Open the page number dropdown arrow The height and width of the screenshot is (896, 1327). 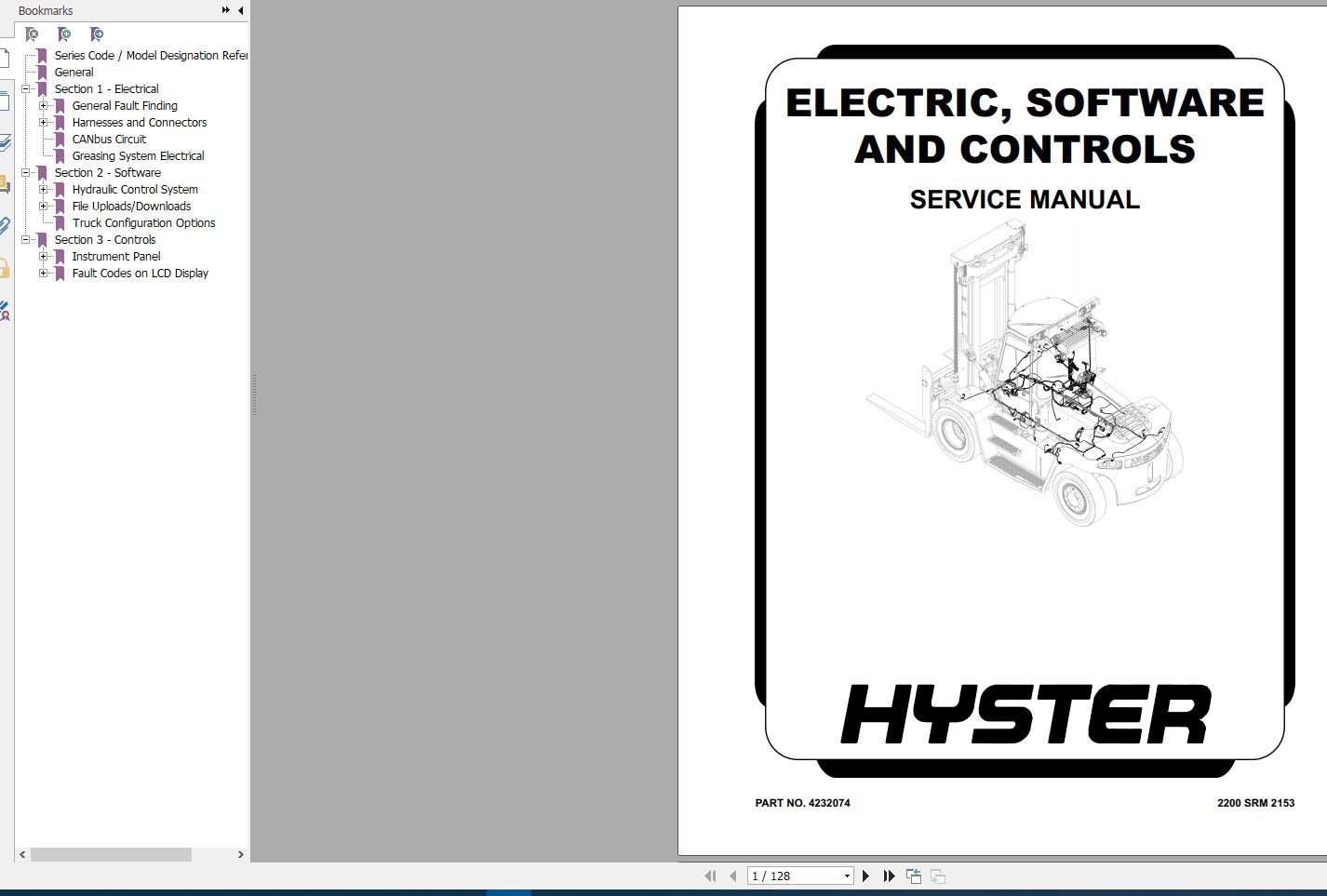click(847, 876)
